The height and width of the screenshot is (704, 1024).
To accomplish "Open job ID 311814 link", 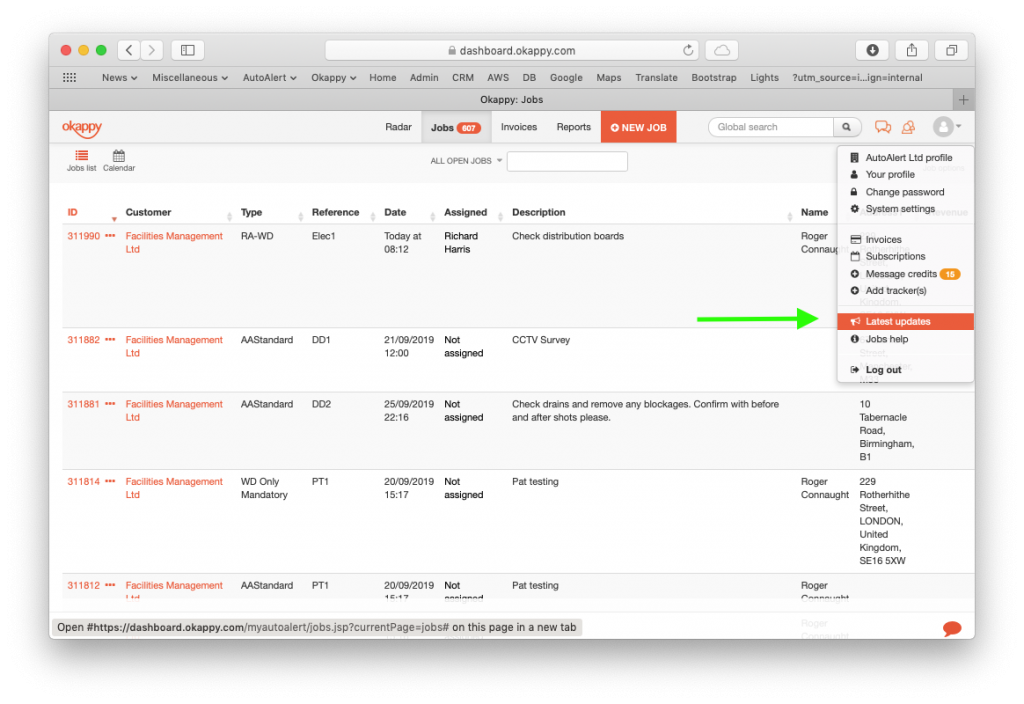I will (84, 481).
